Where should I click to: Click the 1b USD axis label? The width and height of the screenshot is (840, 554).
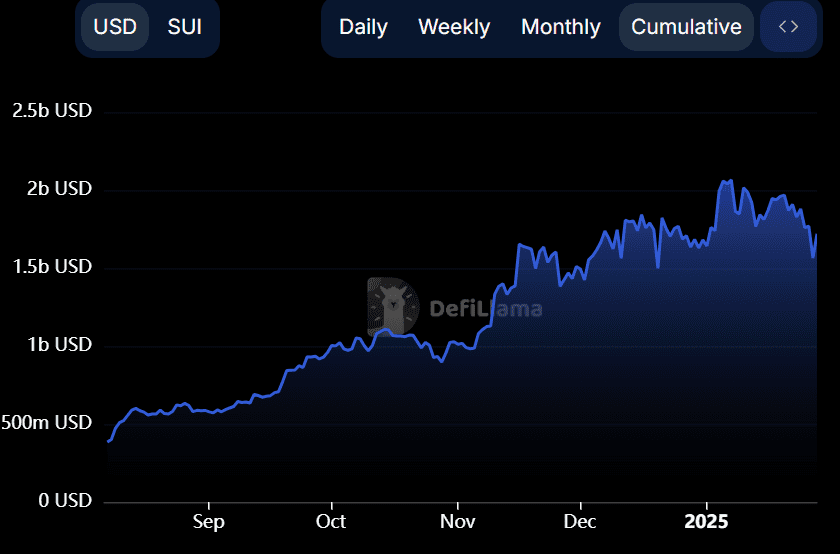coord(59,345)
